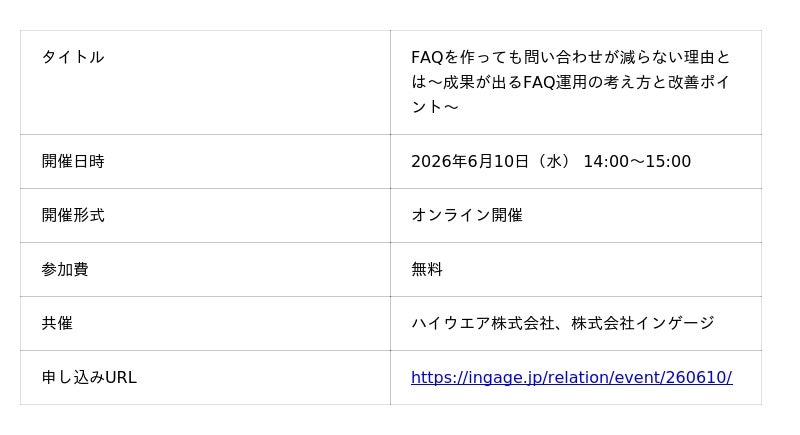
Task: Select the 無料 value text
Action: click(427, 269)
